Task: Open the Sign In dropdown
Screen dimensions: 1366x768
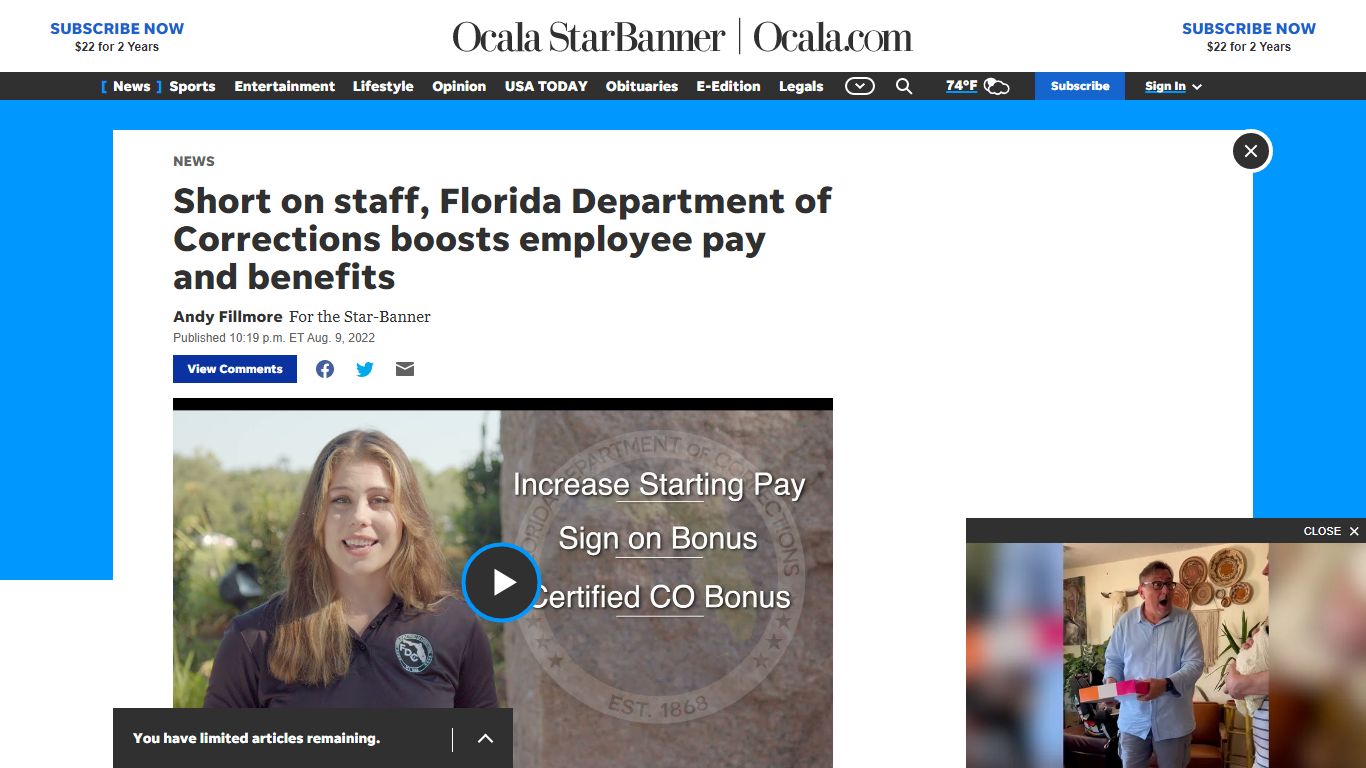Action: pyautogui.click(x=1173, y=86)
